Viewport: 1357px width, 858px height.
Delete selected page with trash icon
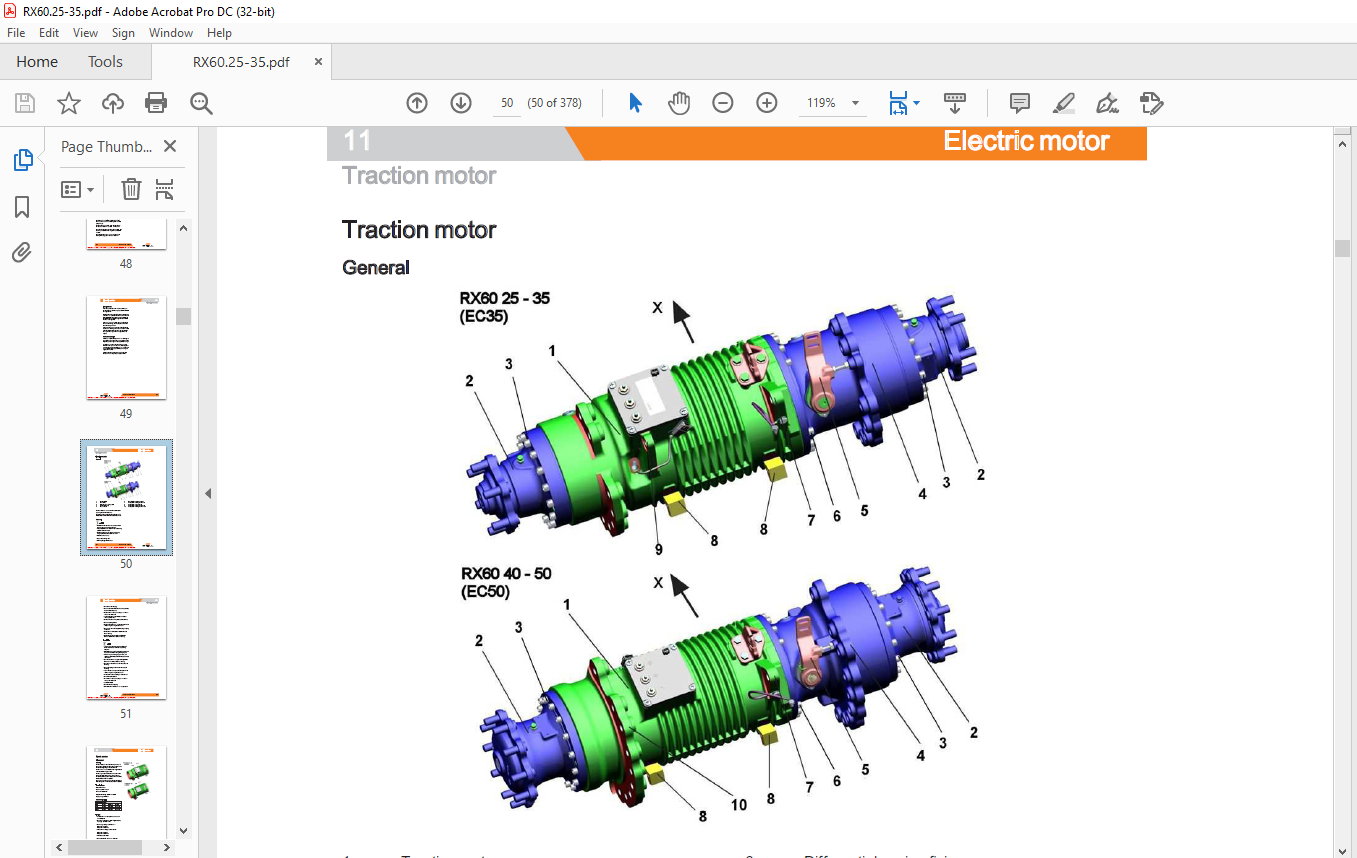pyautogui.click(x=131, y=189)
